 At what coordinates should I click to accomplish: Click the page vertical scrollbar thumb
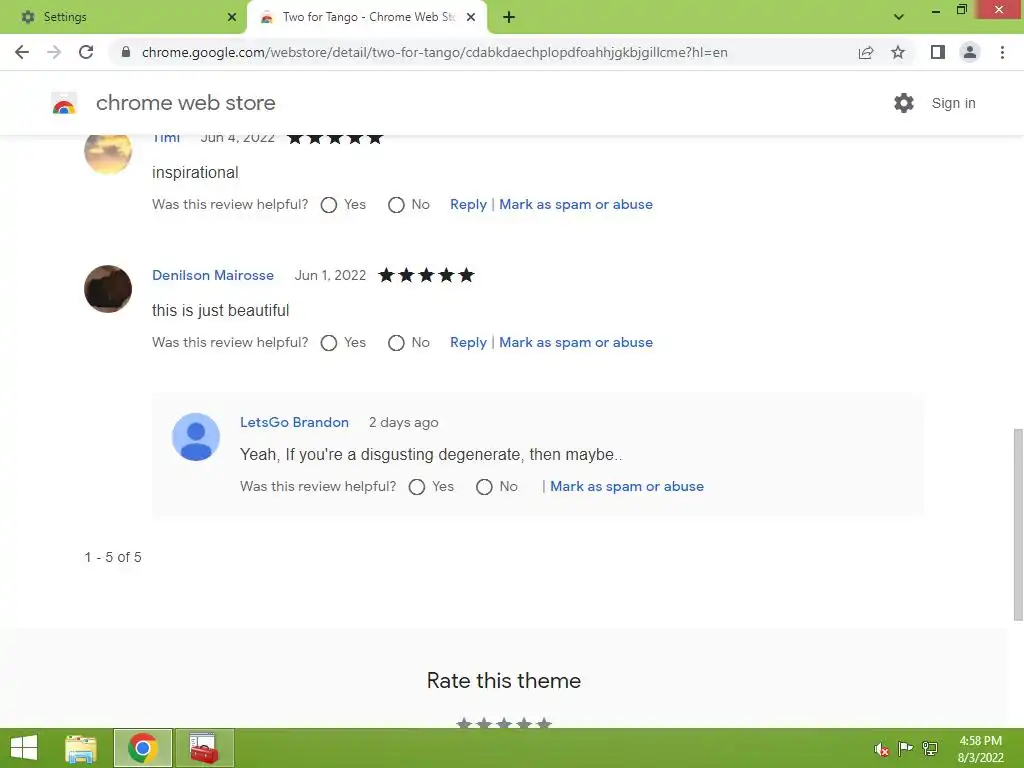[x=1018, y=524]
